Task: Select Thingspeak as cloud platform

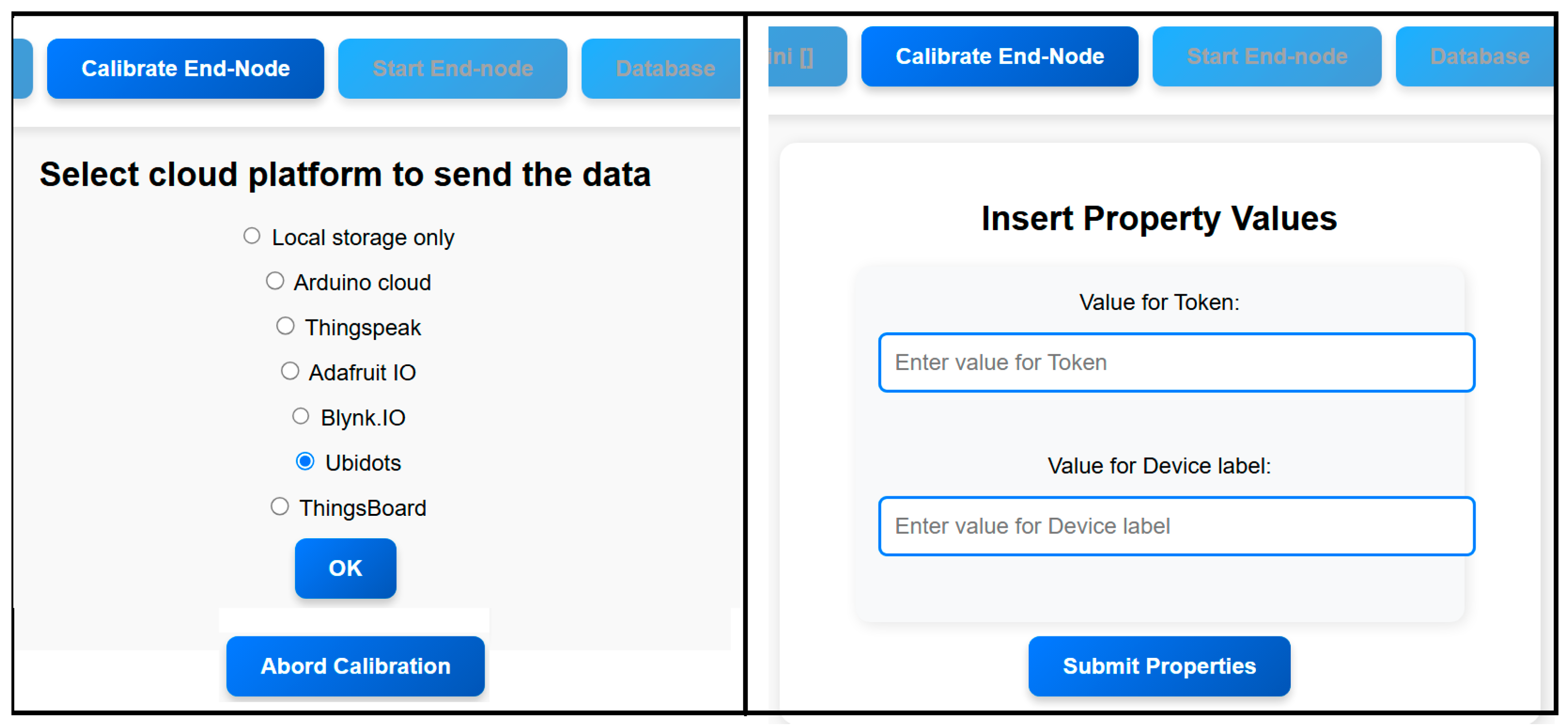Action: tap(285, 327)
